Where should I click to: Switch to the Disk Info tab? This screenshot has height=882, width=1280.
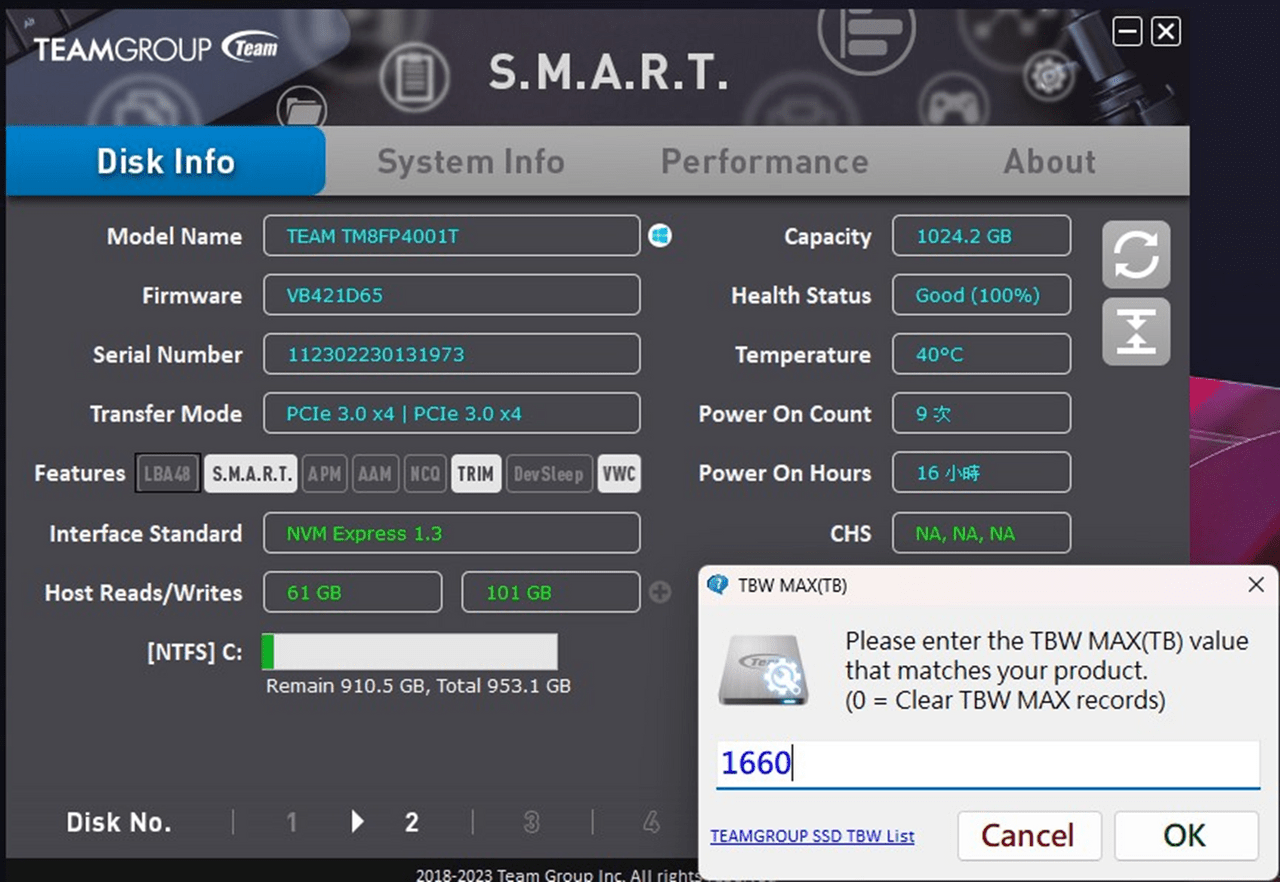pos(166,161)
